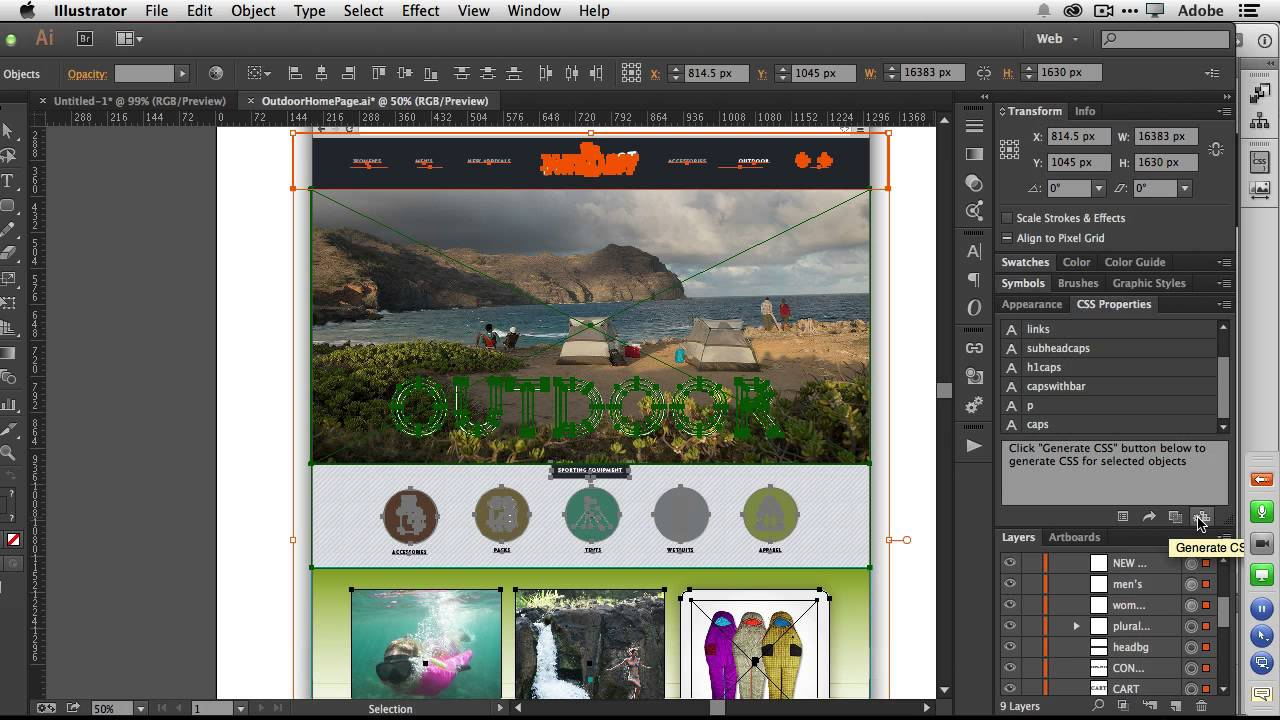Image resolution: width=1280 pixels, height=720 pixels.
Task: Align objects to vertical top
Action: tap(379, 73)
